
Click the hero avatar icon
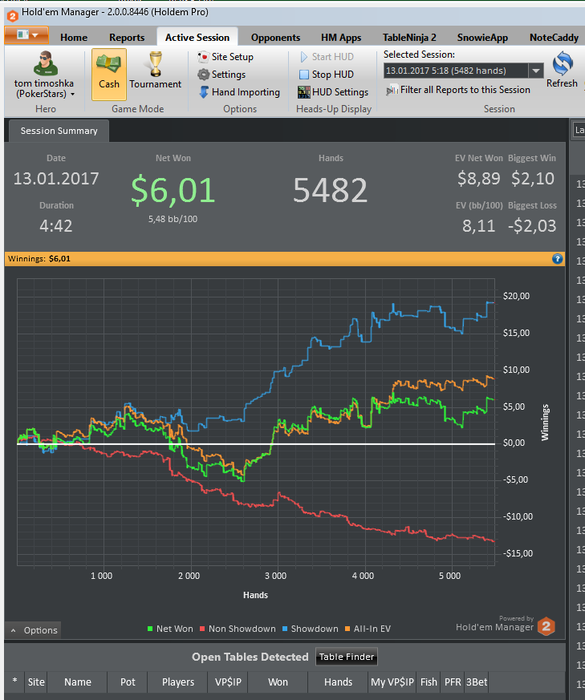pyautogui.click(x=45, y=63)
